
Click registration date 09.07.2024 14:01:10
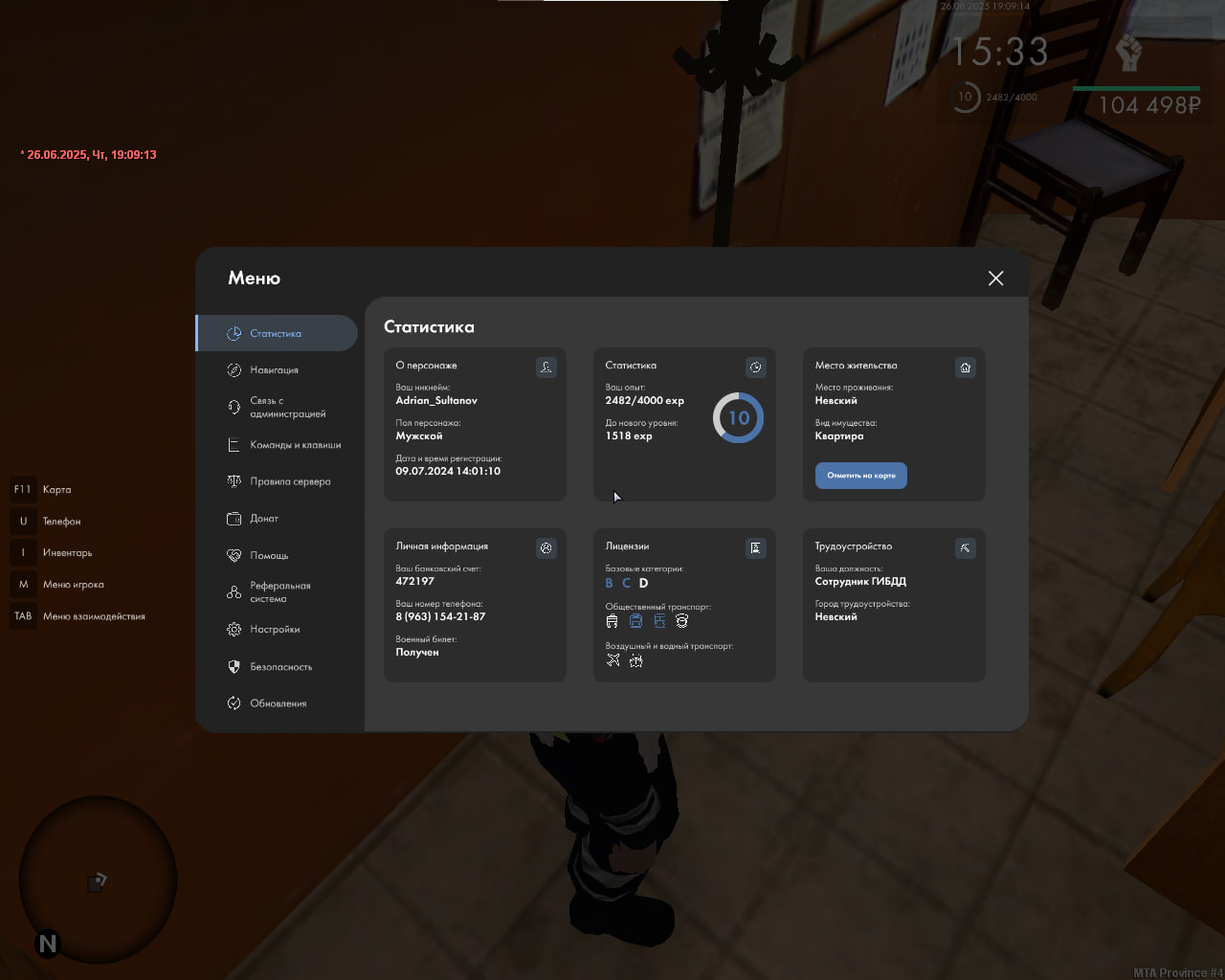point(448,471)
